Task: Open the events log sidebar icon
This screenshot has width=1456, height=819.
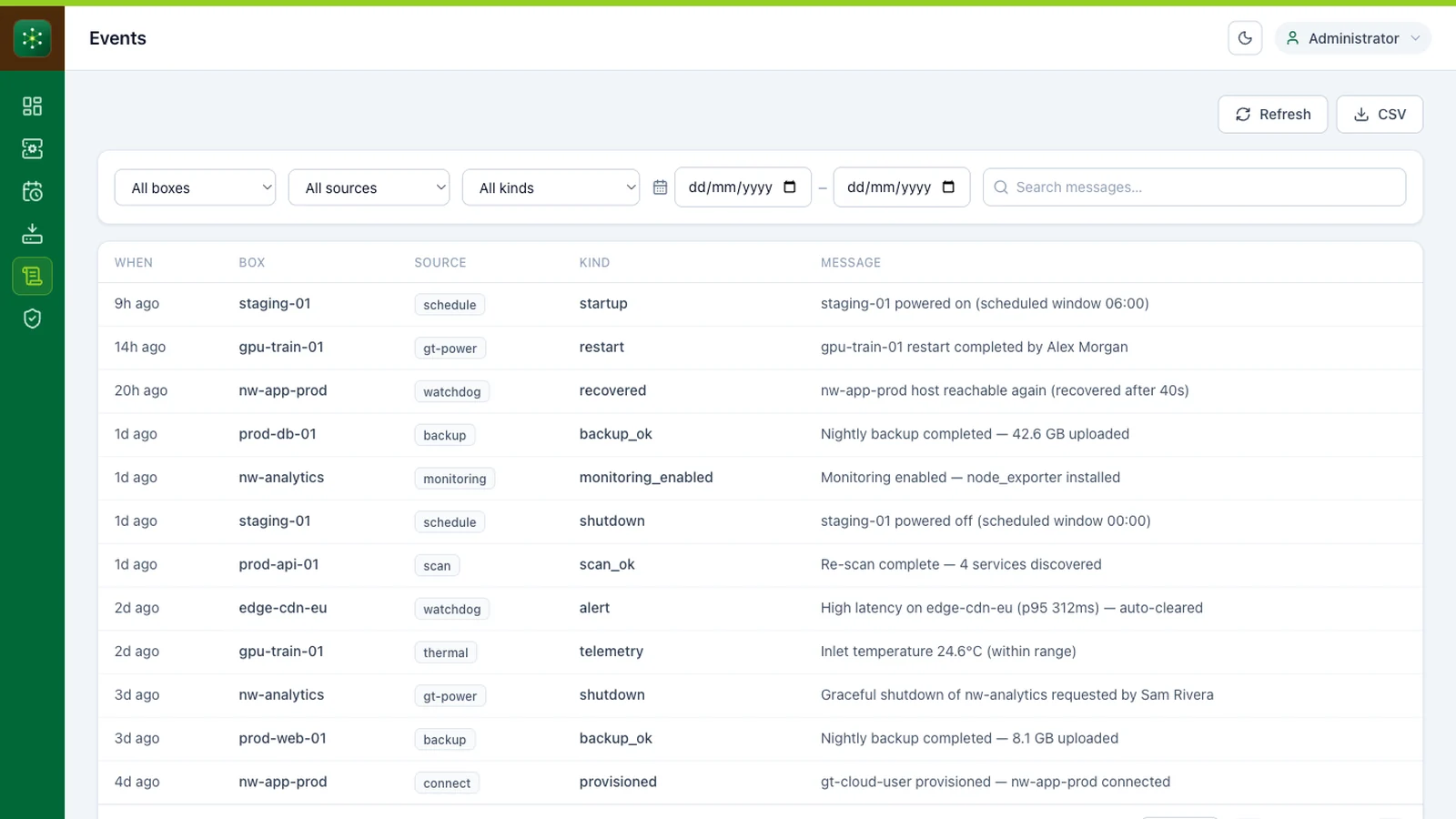Action: coord(32,276)
